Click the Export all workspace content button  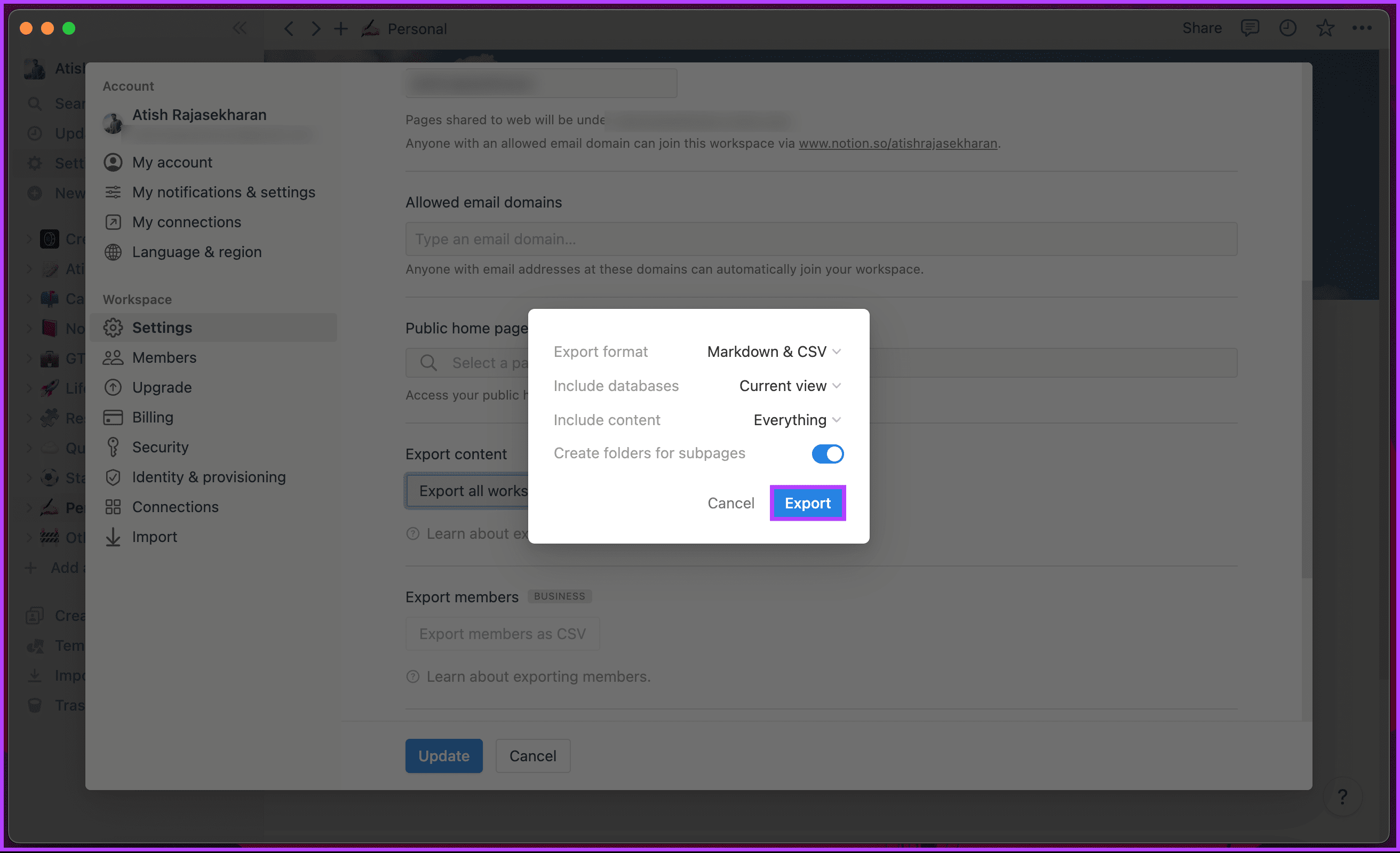(x=467, y=491)
